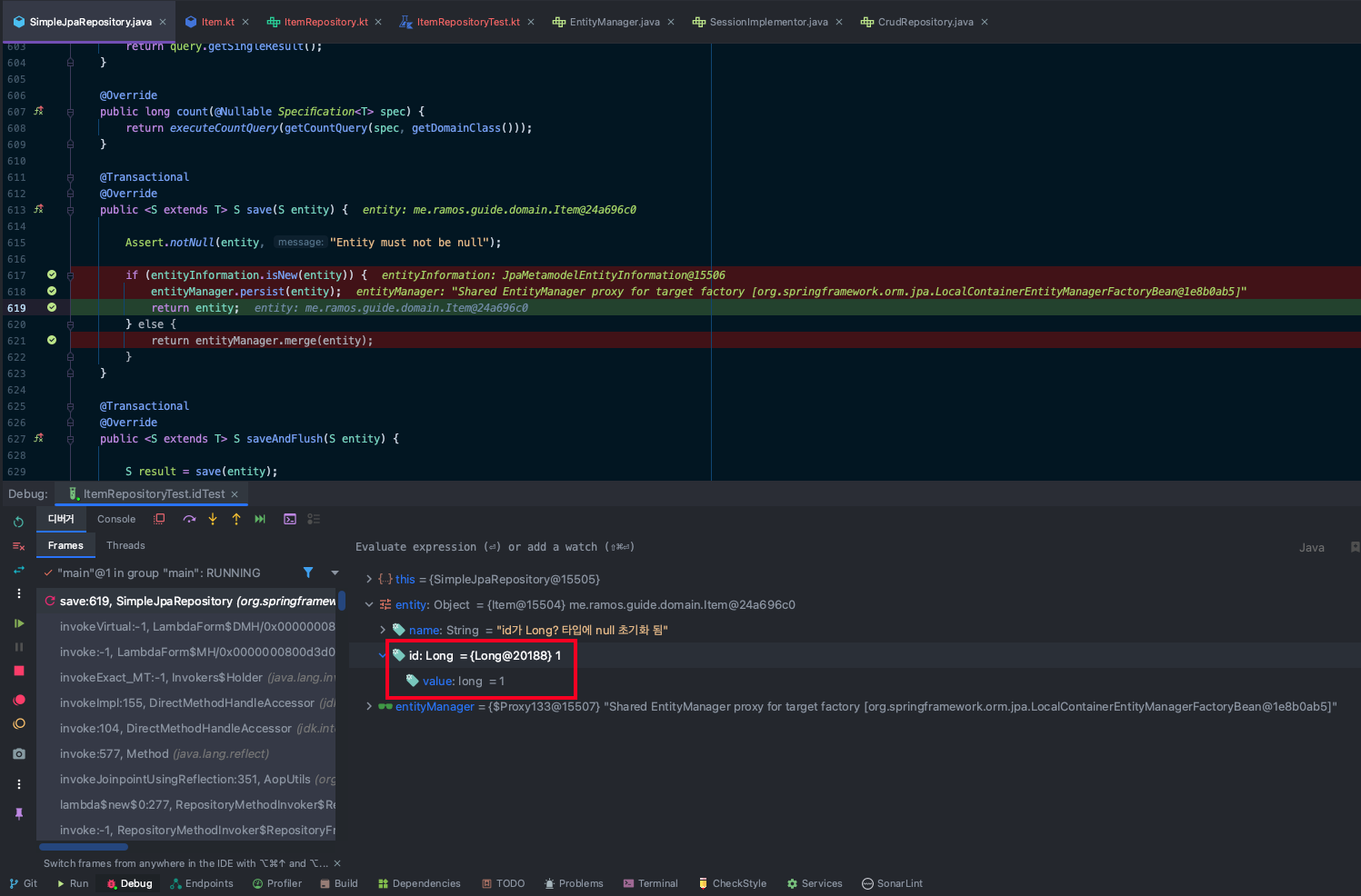
Task: Fold the save method at line 613
Action: tap(70, 210)
